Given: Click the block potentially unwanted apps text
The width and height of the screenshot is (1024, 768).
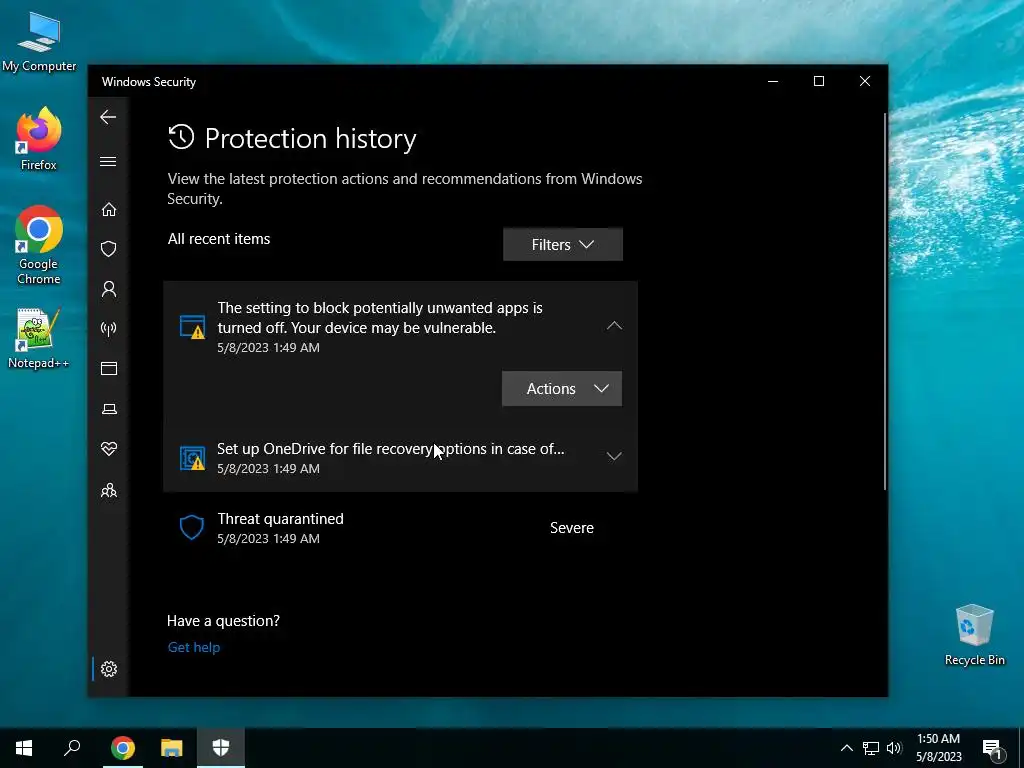Looking at the screenshot, I should (379, 317).
